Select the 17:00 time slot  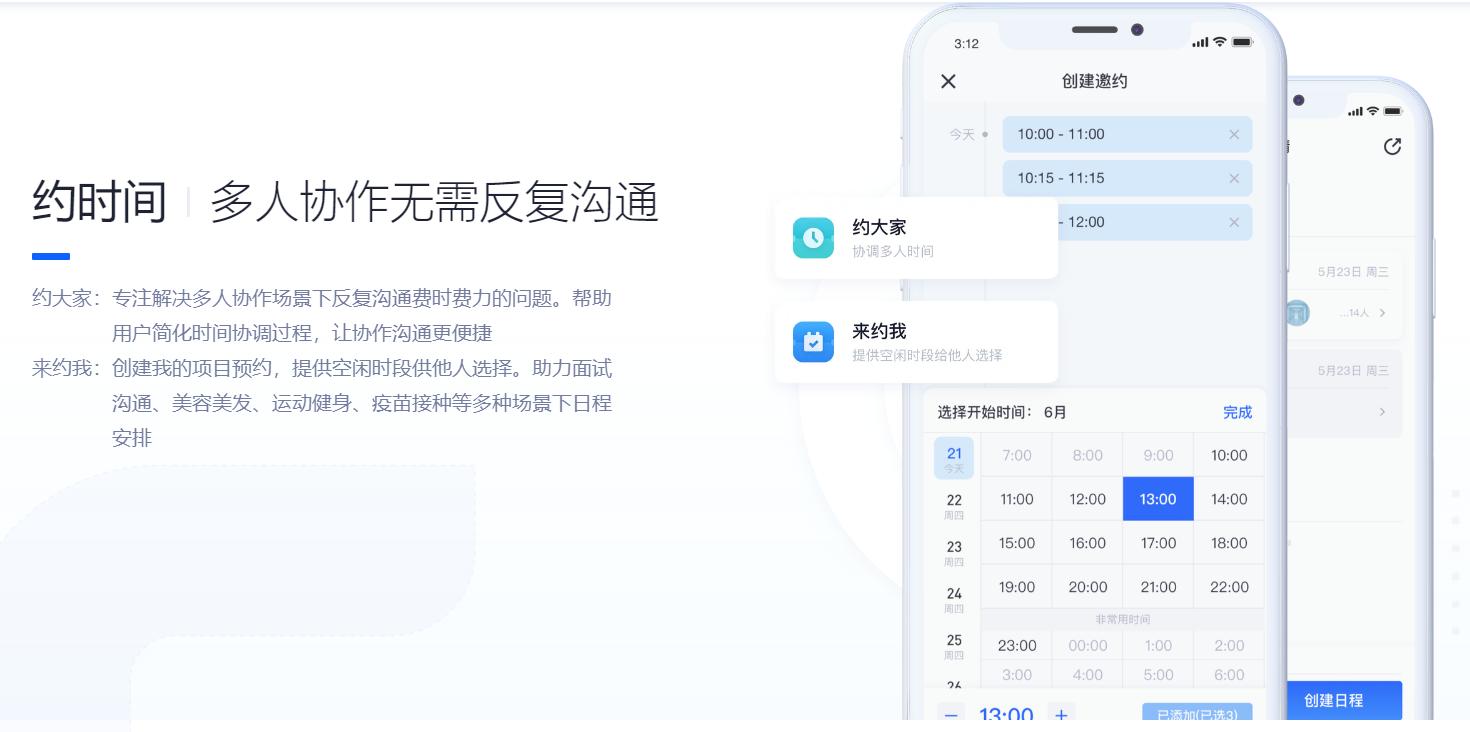click(1158, 543)
